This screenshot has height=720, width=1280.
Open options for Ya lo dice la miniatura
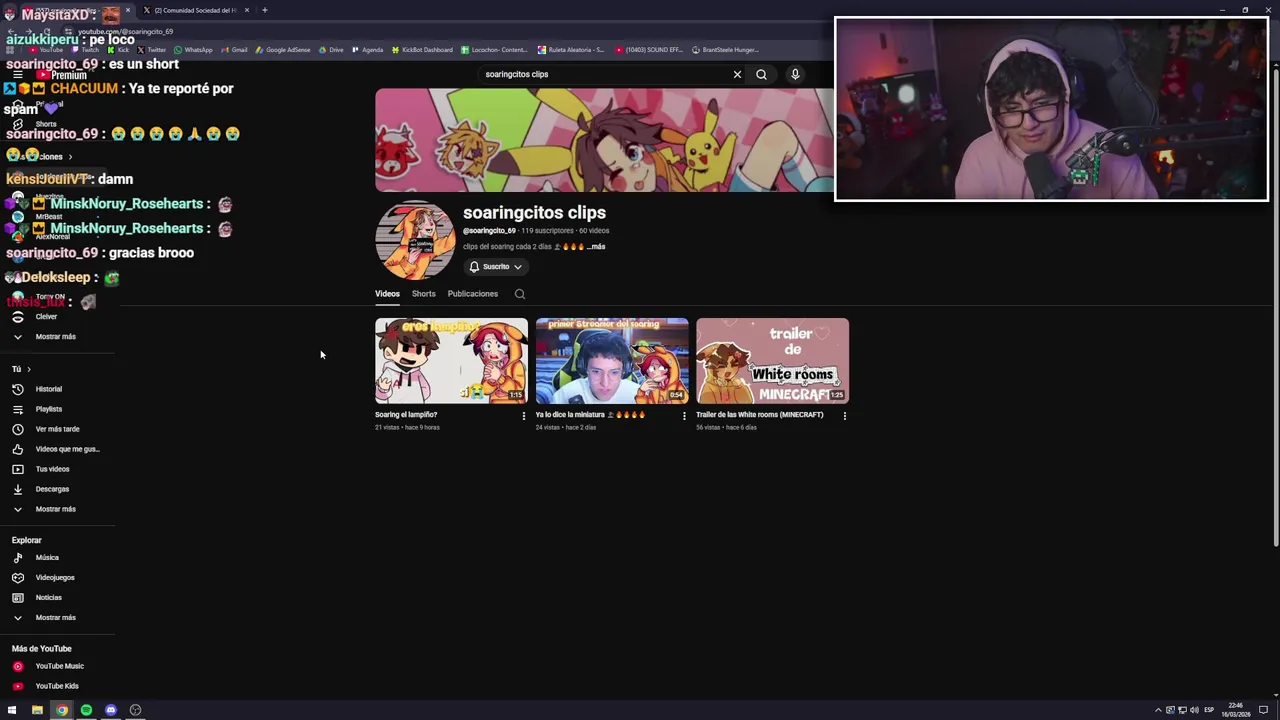[x=684, y=416]
